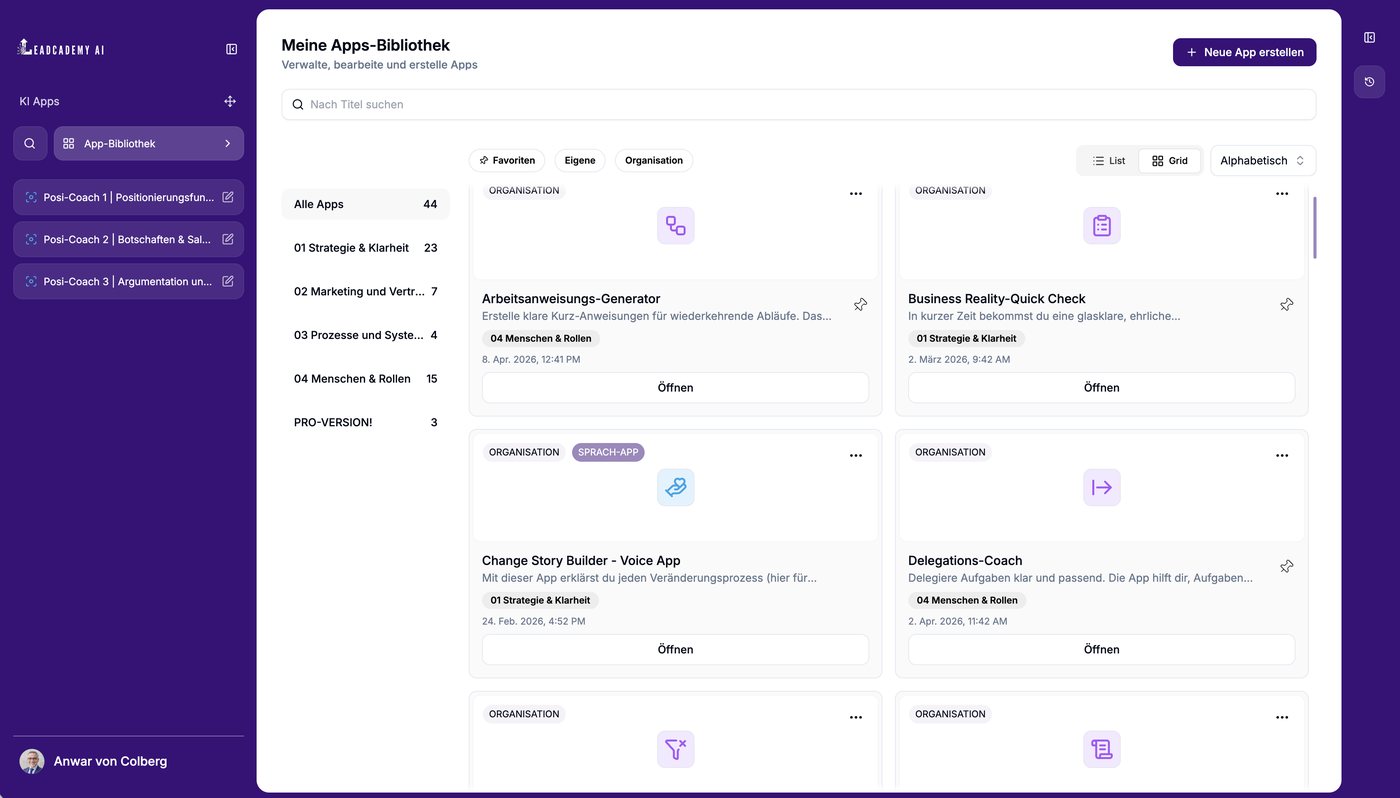Open Anwar von Colberg profile menu
The image size is (1400, 798).
(93, 762)
